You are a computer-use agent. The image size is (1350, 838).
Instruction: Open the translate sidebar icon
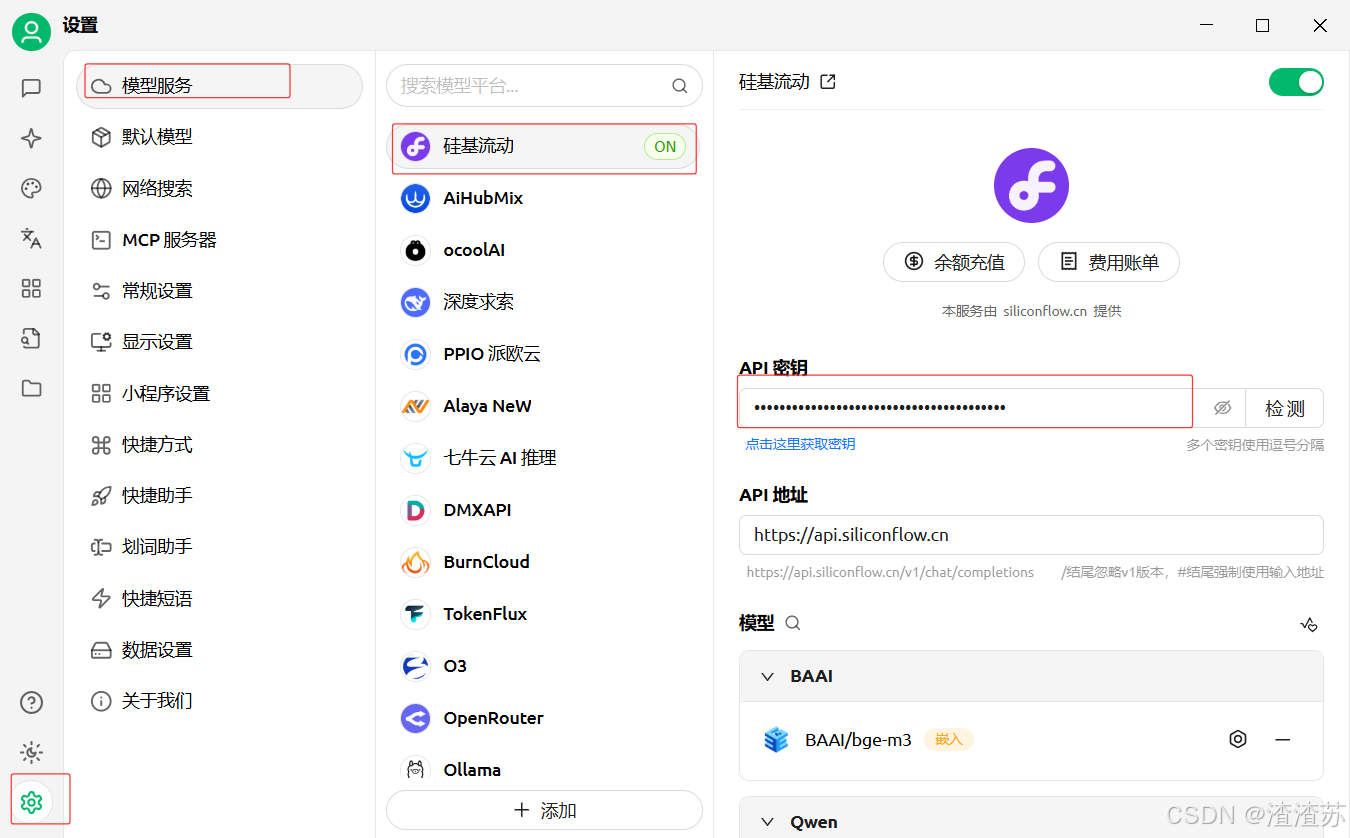point(31,238)
